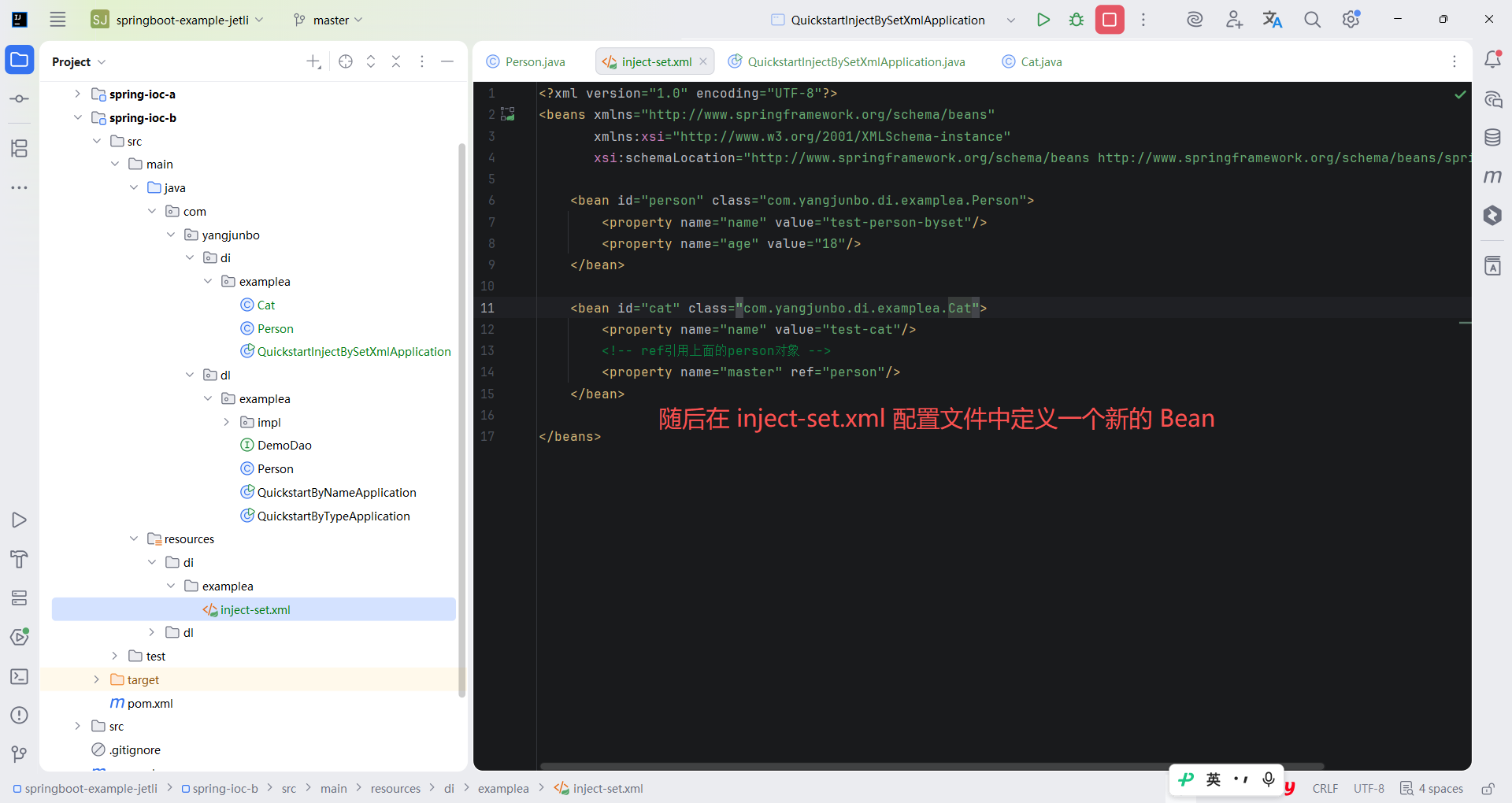Image resolution: width=1512 pixels, height=803 pixels.
Task: Open the AI chat tool window on right
Action: tap(1492, 99)
